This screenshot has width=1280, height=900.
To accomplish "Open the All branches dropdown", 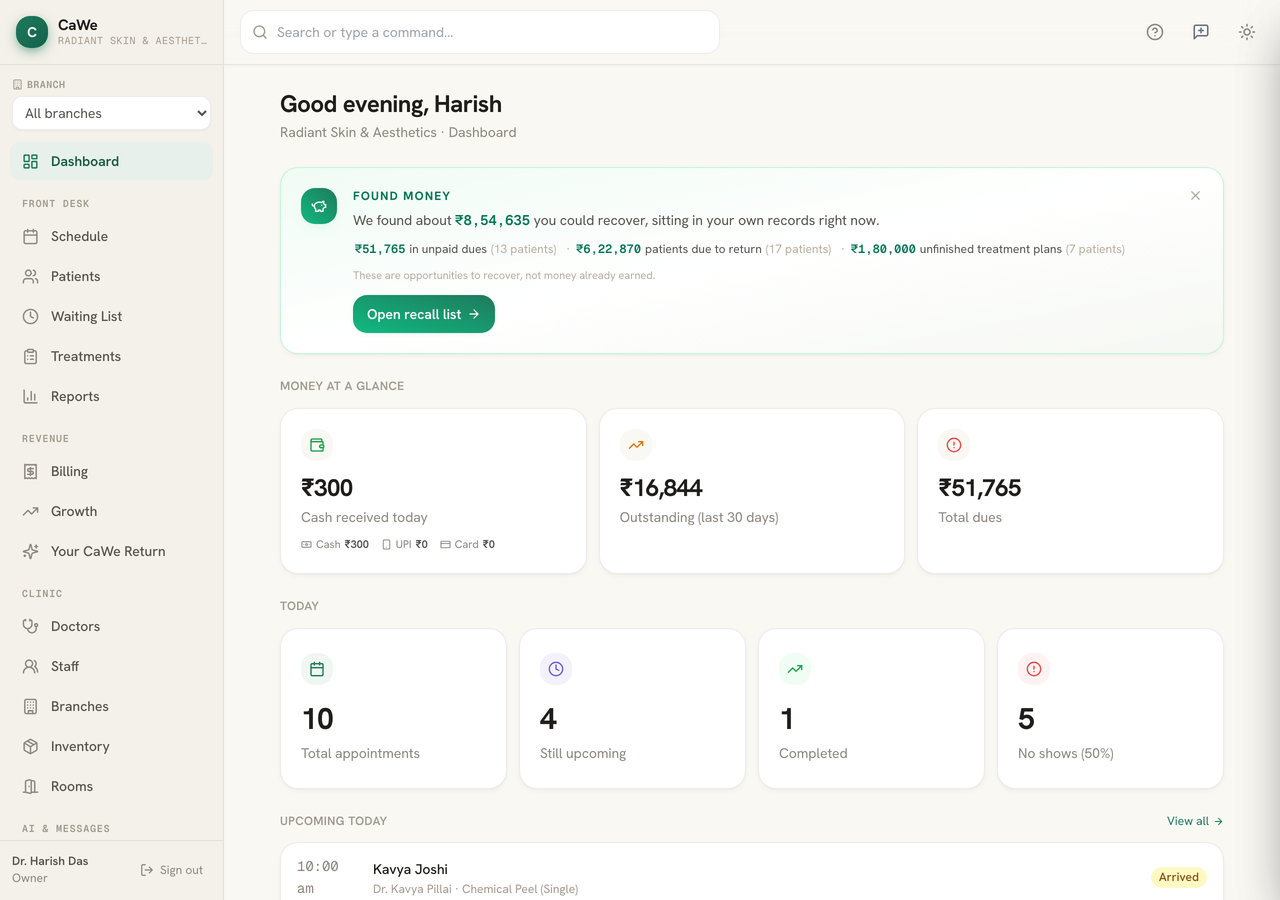I will 112,113.
